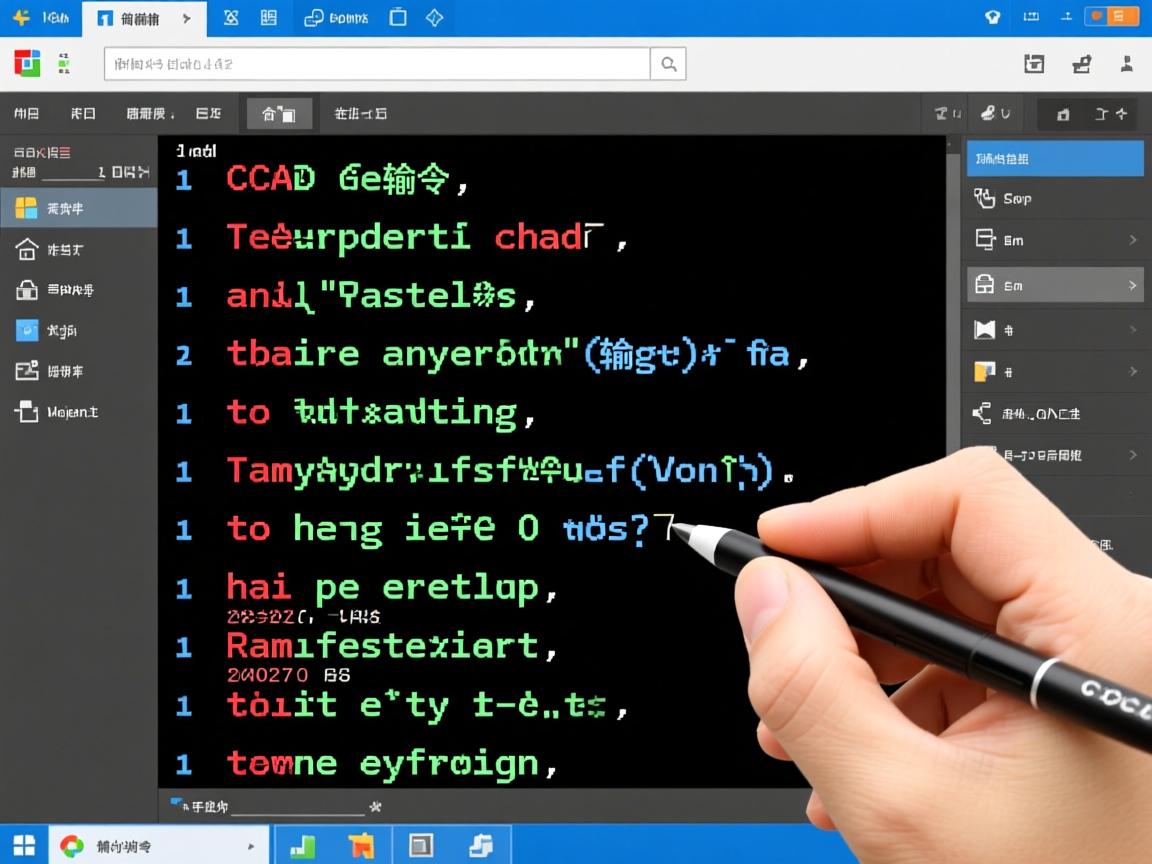Open the first menu item in the menu bar
The width and height of the screenshot is (1152, 864).
coord(26,114)
